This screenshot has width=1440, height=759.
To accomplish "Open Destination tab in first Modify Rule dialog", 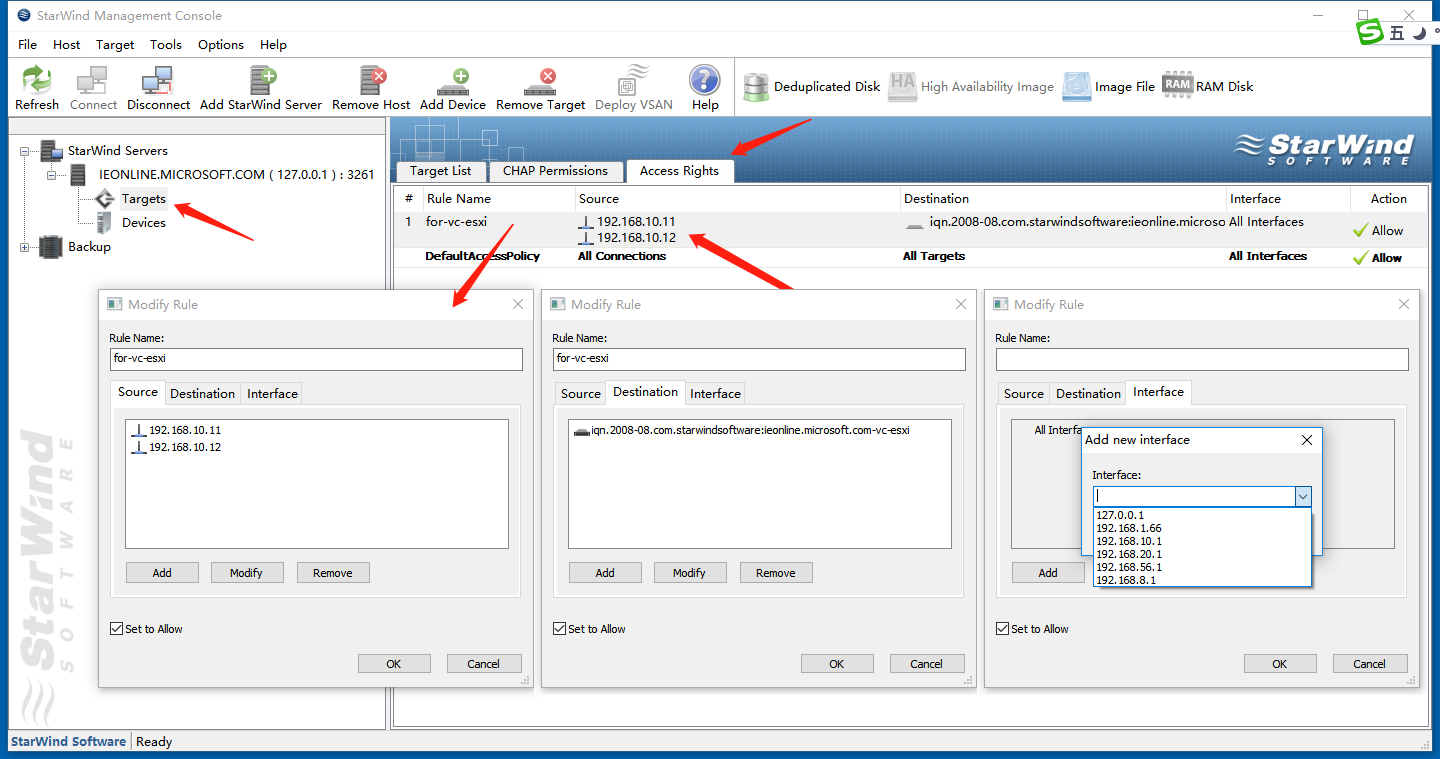I will click(203, 393).
